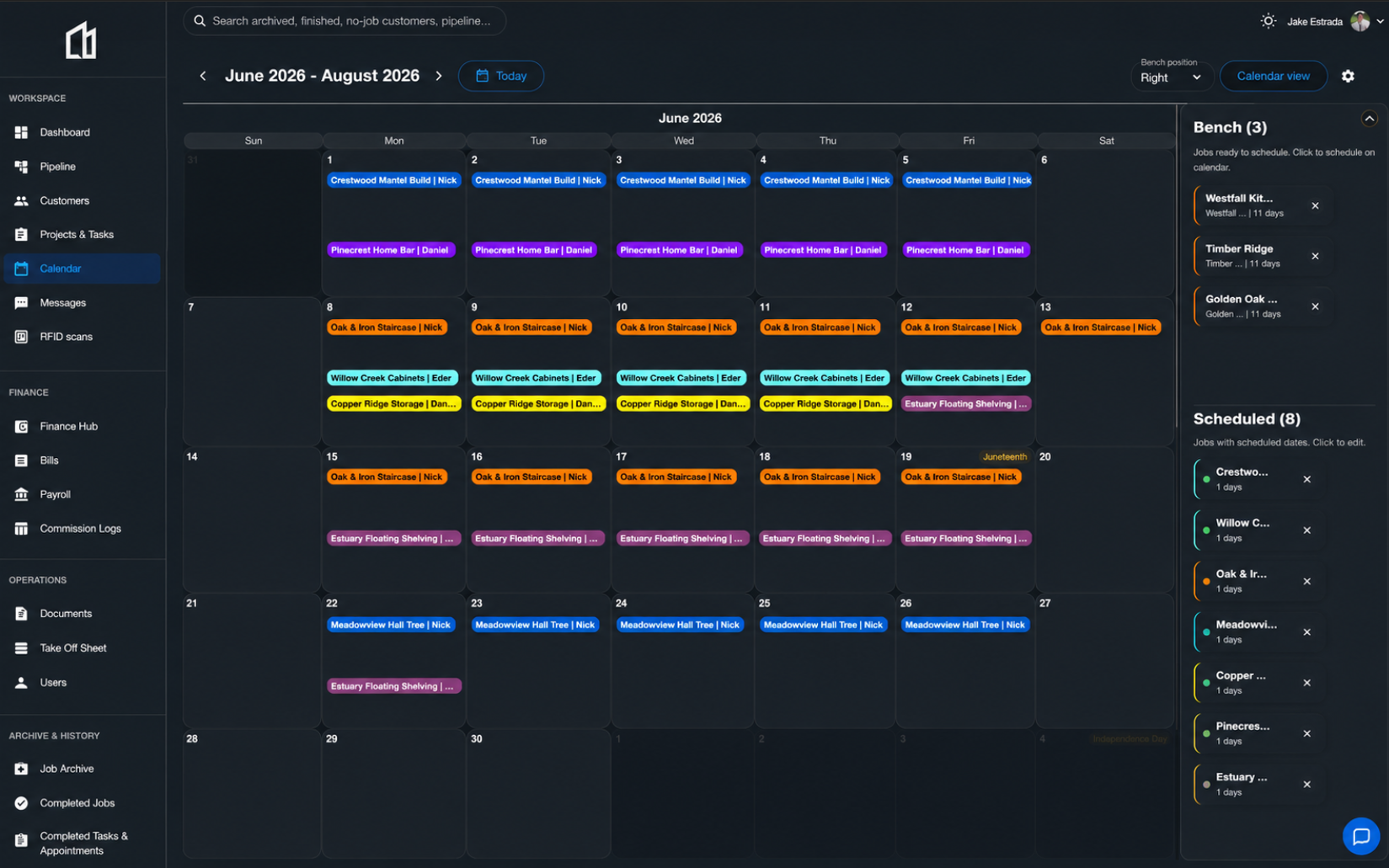Switch using Calendar view button

pos(1273,76)
